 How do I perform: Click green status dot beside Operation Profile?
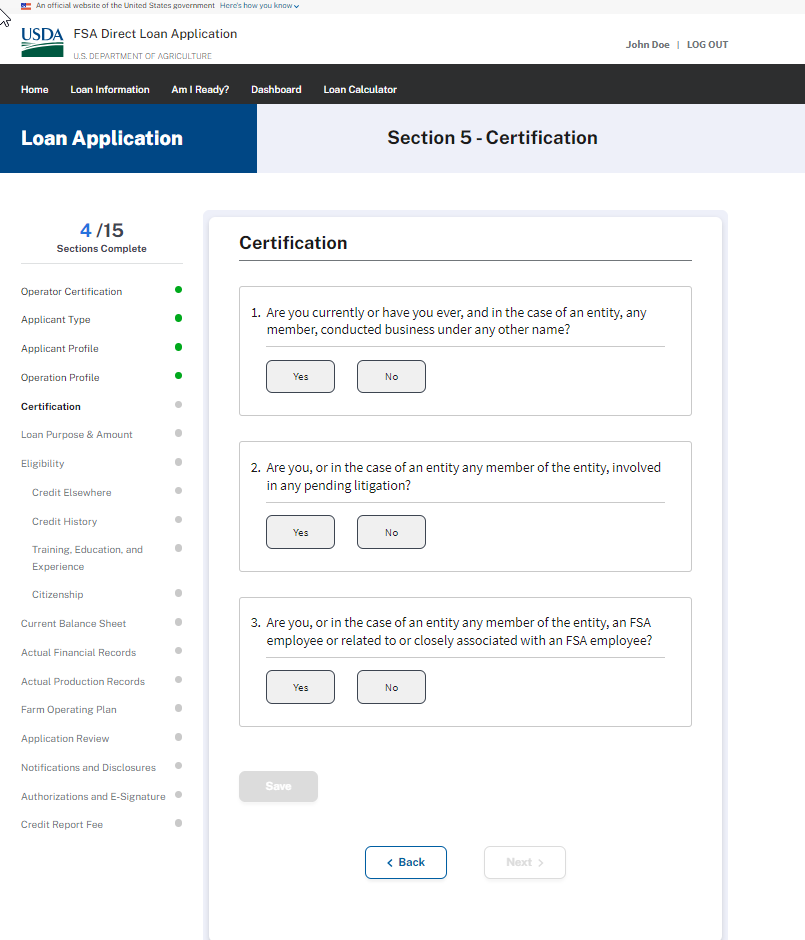[178, 376]
